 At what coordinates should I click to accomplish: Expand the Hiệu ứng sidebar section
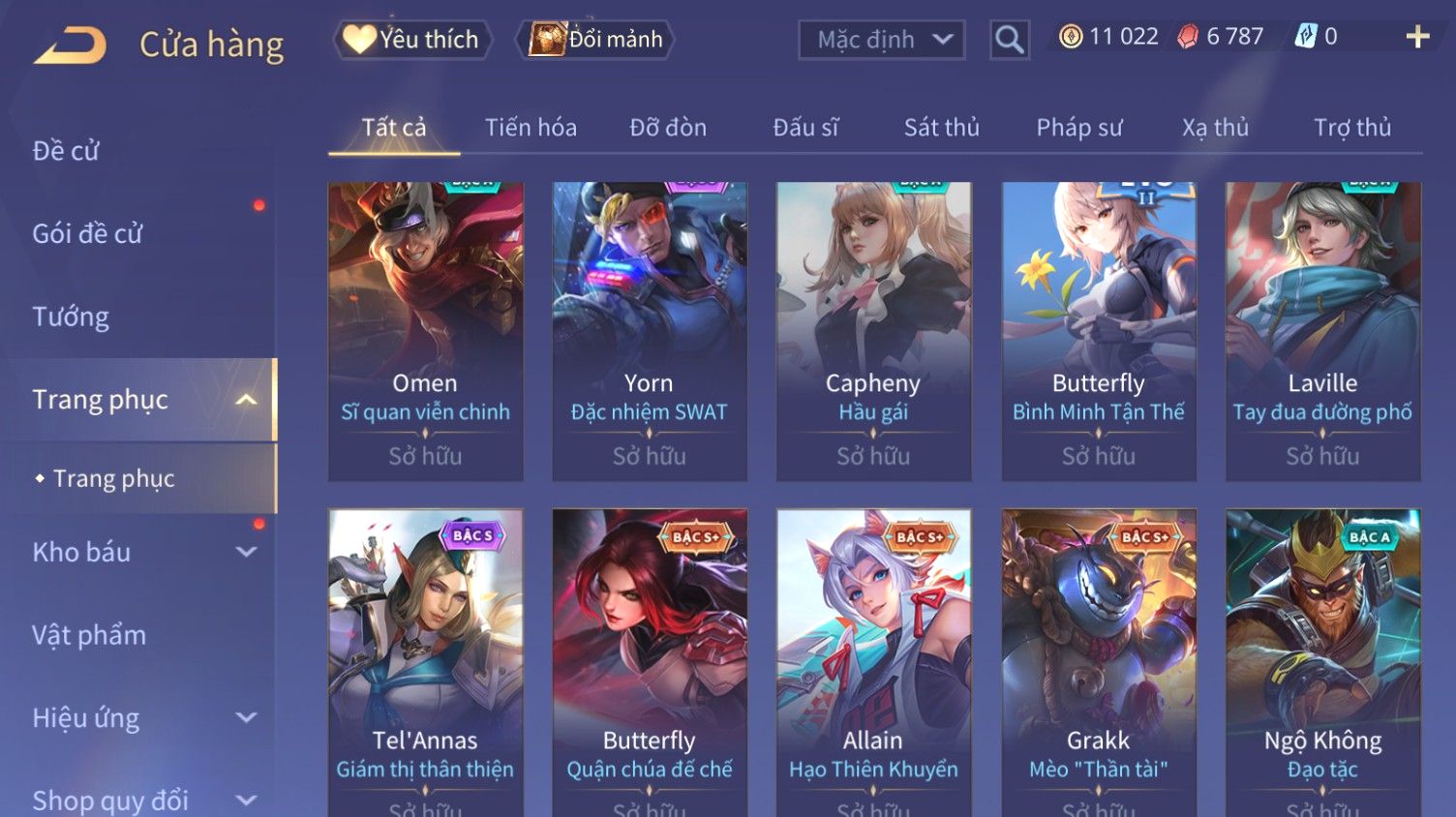pos(247,717)
